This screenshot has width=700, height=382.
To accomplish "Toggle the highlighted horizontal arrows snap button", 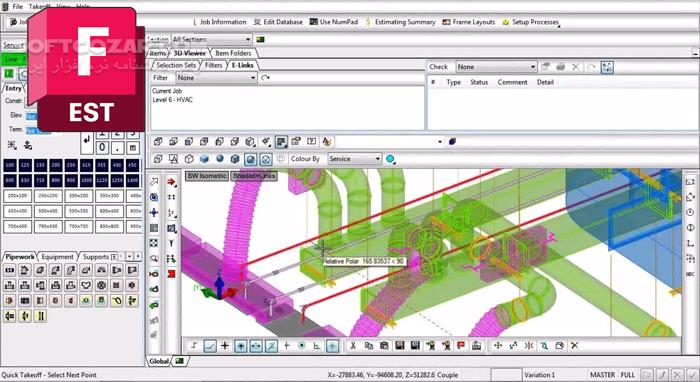I will [x=256, y=346].
